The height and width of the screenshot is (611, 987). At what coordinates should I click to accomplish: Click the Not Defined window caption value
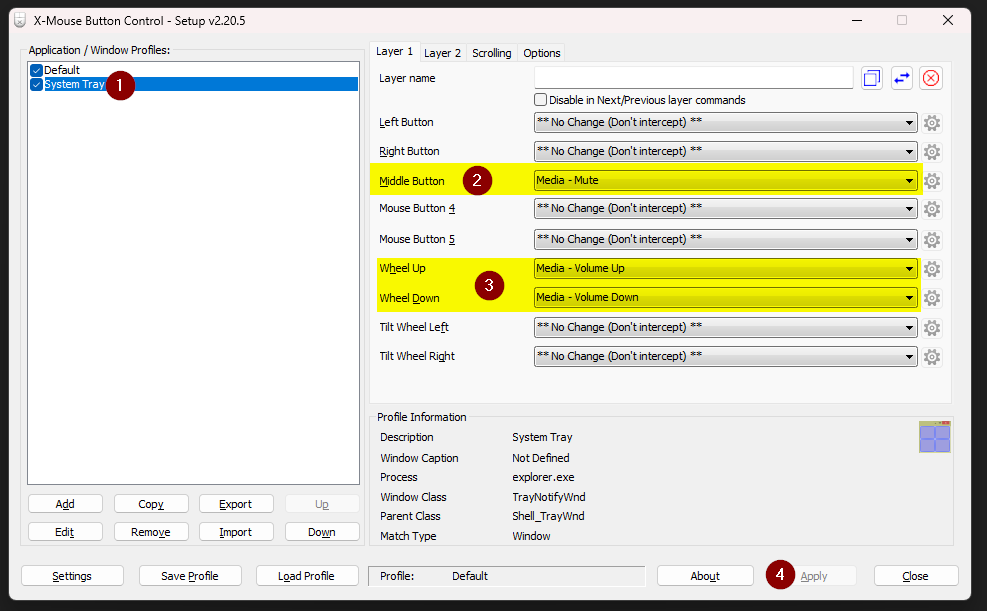(541, 458)
